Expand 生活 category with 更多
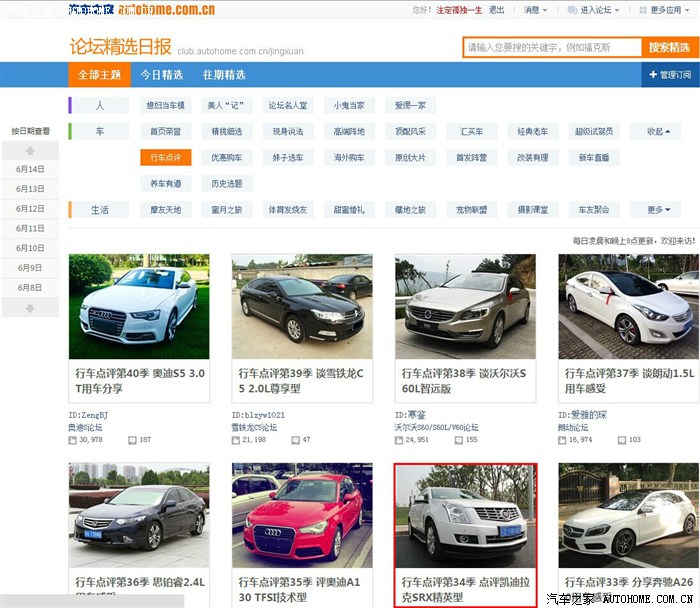700x608 pixels. coord(659,210)
